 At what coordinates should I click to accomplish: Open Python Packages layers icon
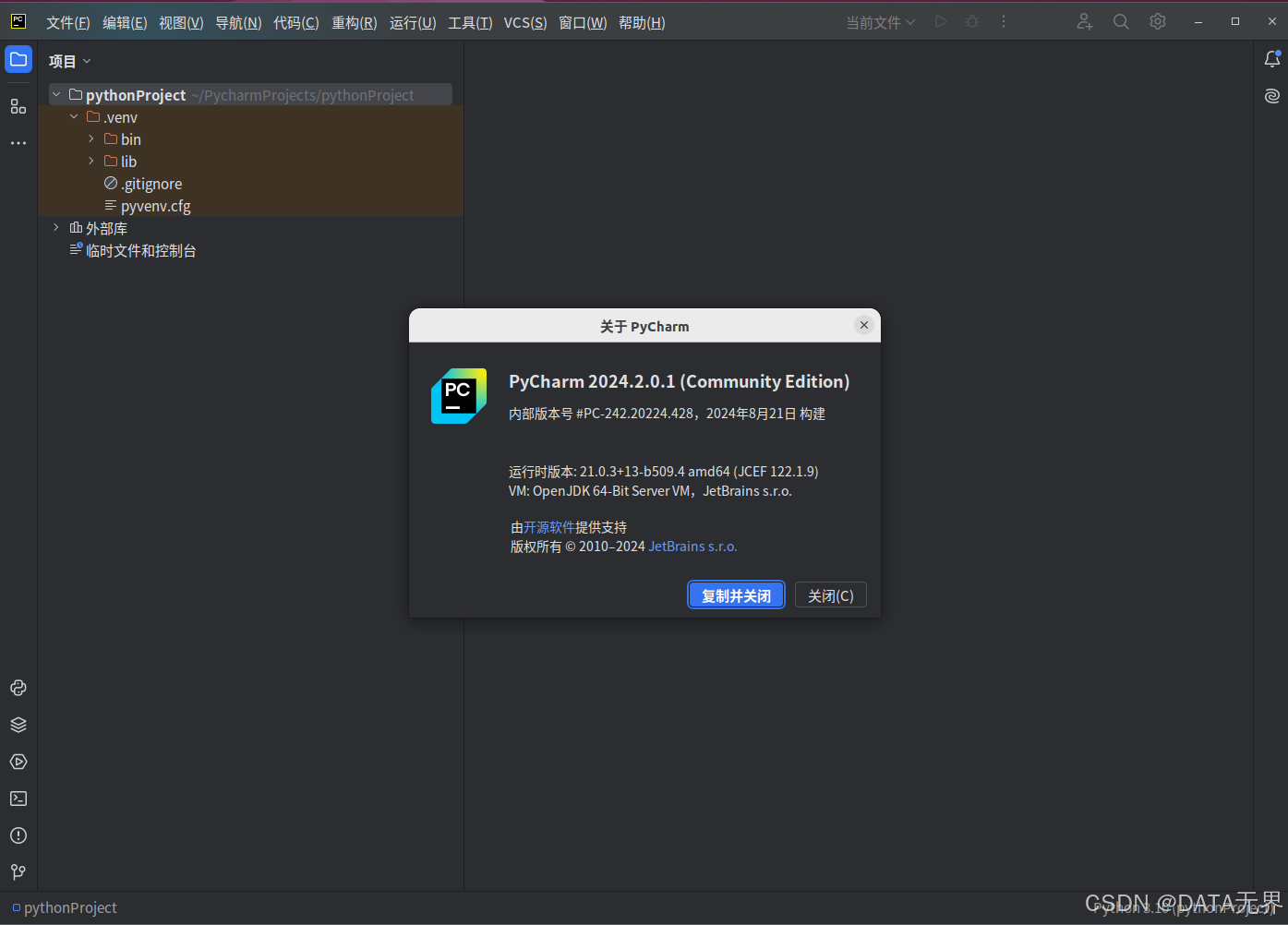coord(18,725)
